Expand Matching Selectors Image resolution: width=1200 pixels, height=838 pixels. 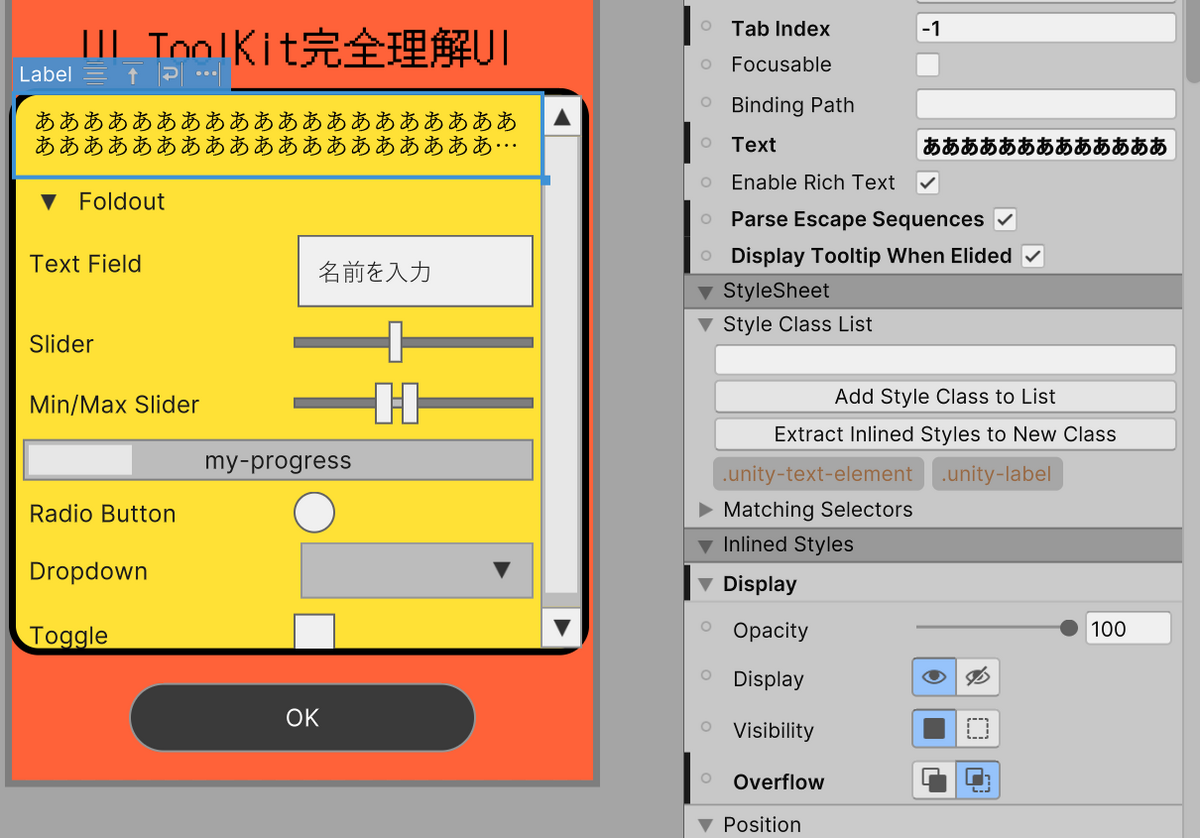(706, 509)
